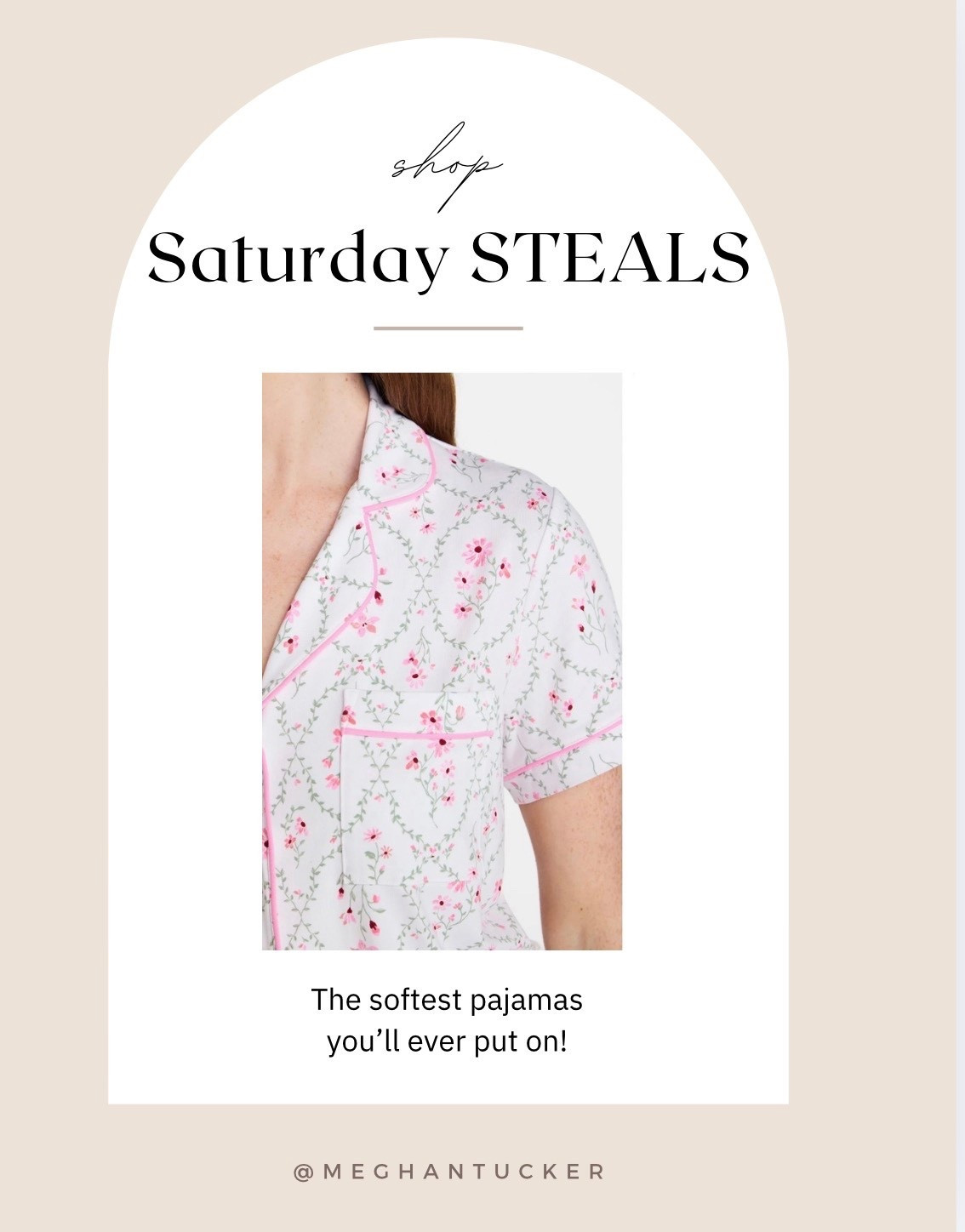The image size is (965, 1232).
Task: Select "you'll ever put on!" caption line
Action: click(x=447, y=1041)
